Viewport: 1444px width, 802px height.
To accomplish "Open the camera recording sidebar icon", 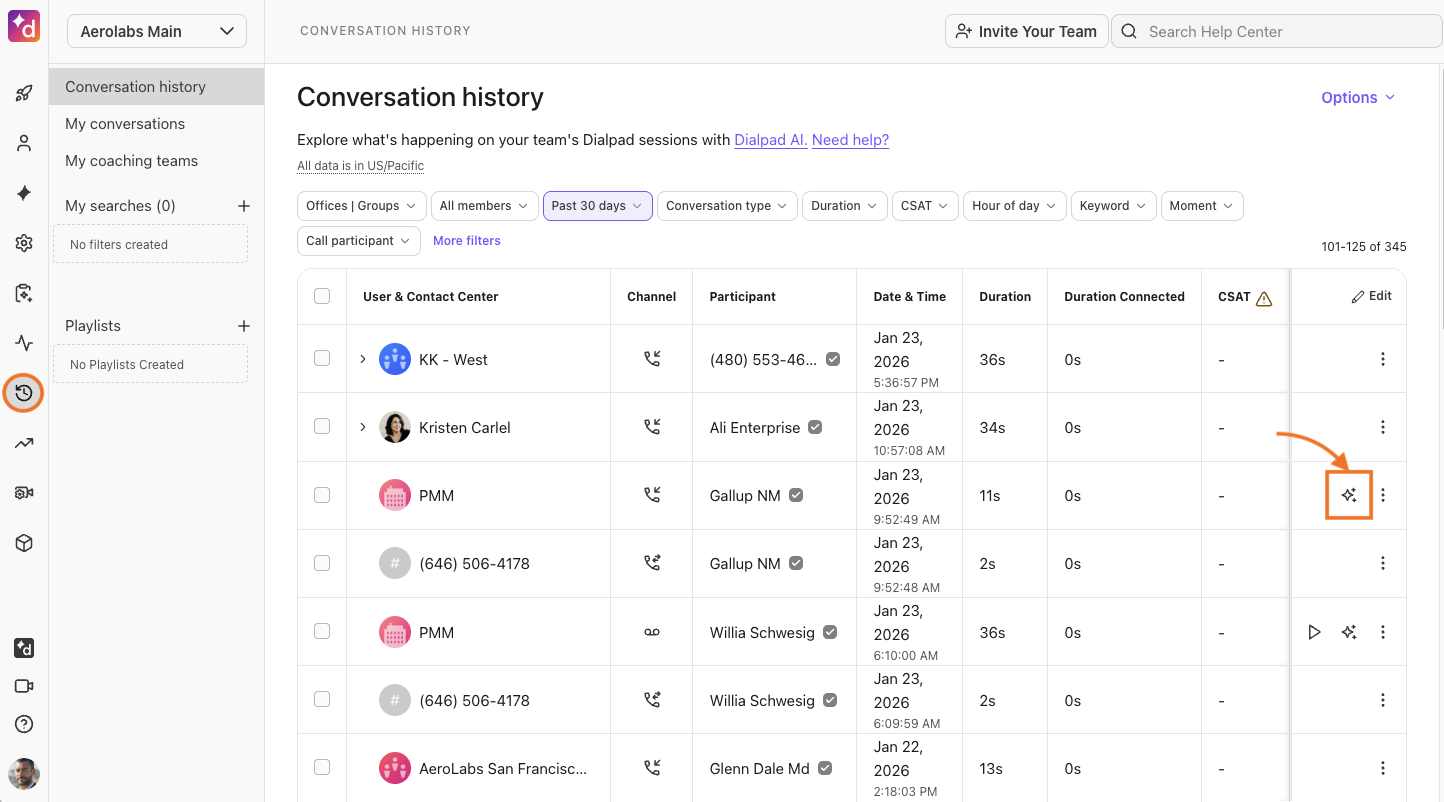I will pyautogui.click(x=24, y=493).
